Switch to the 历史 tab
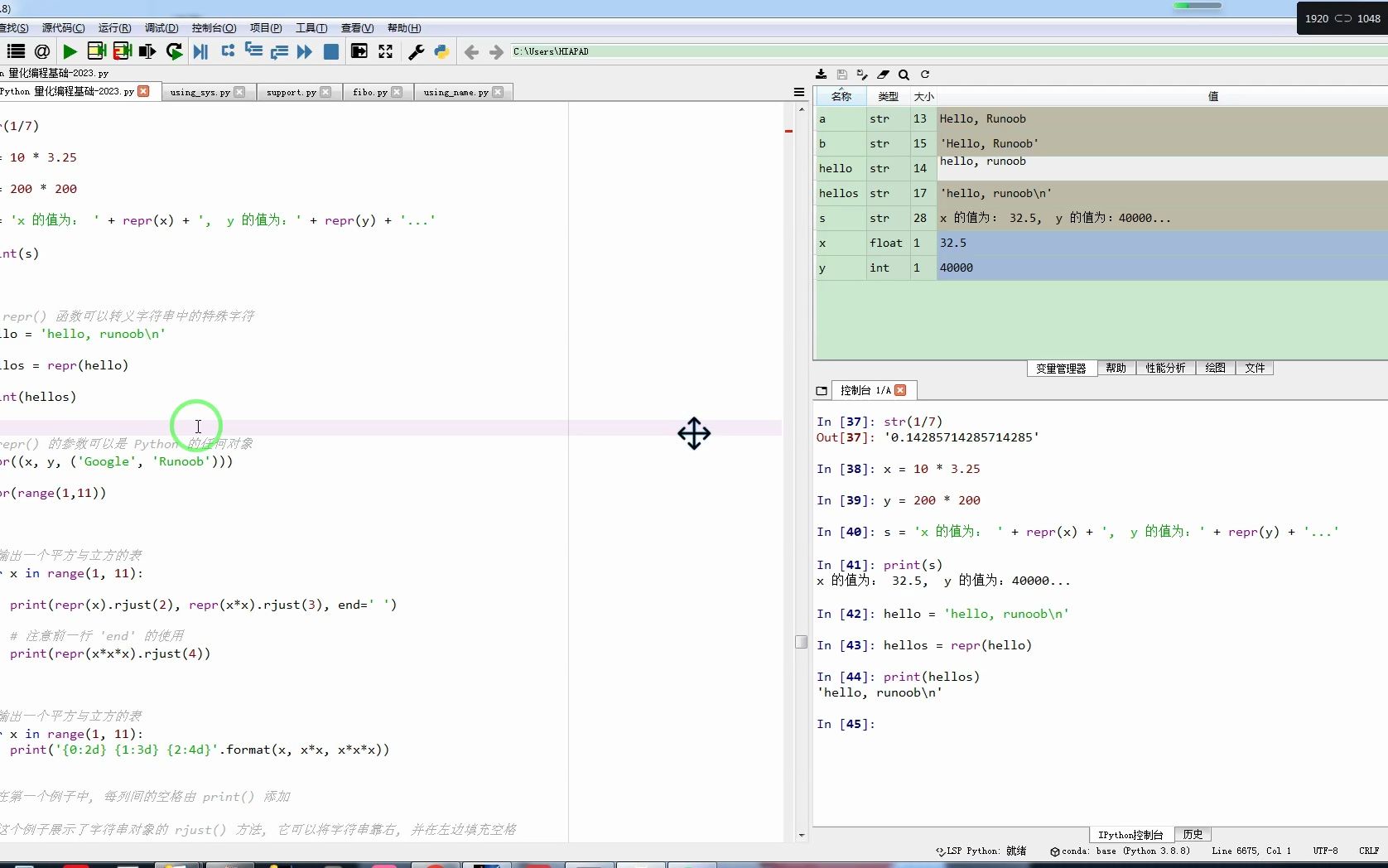1388x868 pixels. (1193, 834)
